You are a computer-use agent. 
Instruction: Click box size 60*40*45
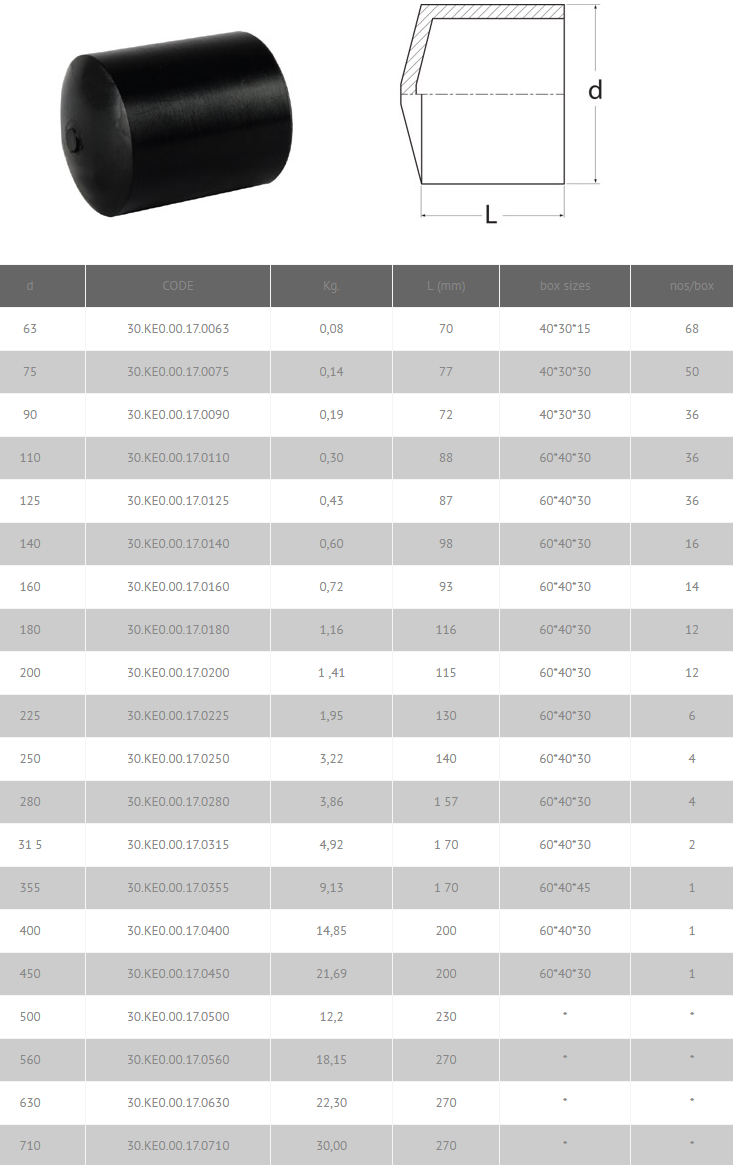(565, 888)
